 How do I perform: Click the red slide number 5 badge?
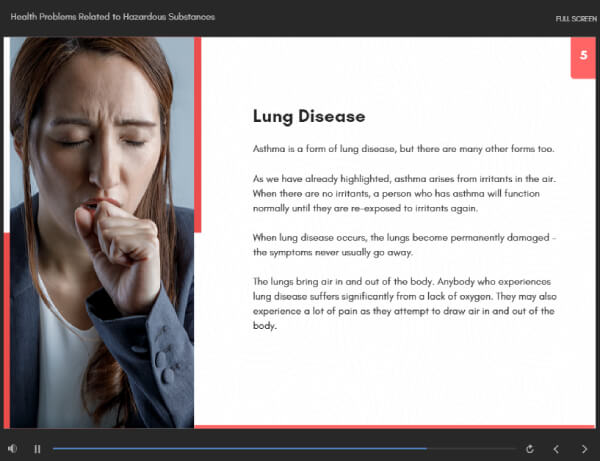pos(583,56)
